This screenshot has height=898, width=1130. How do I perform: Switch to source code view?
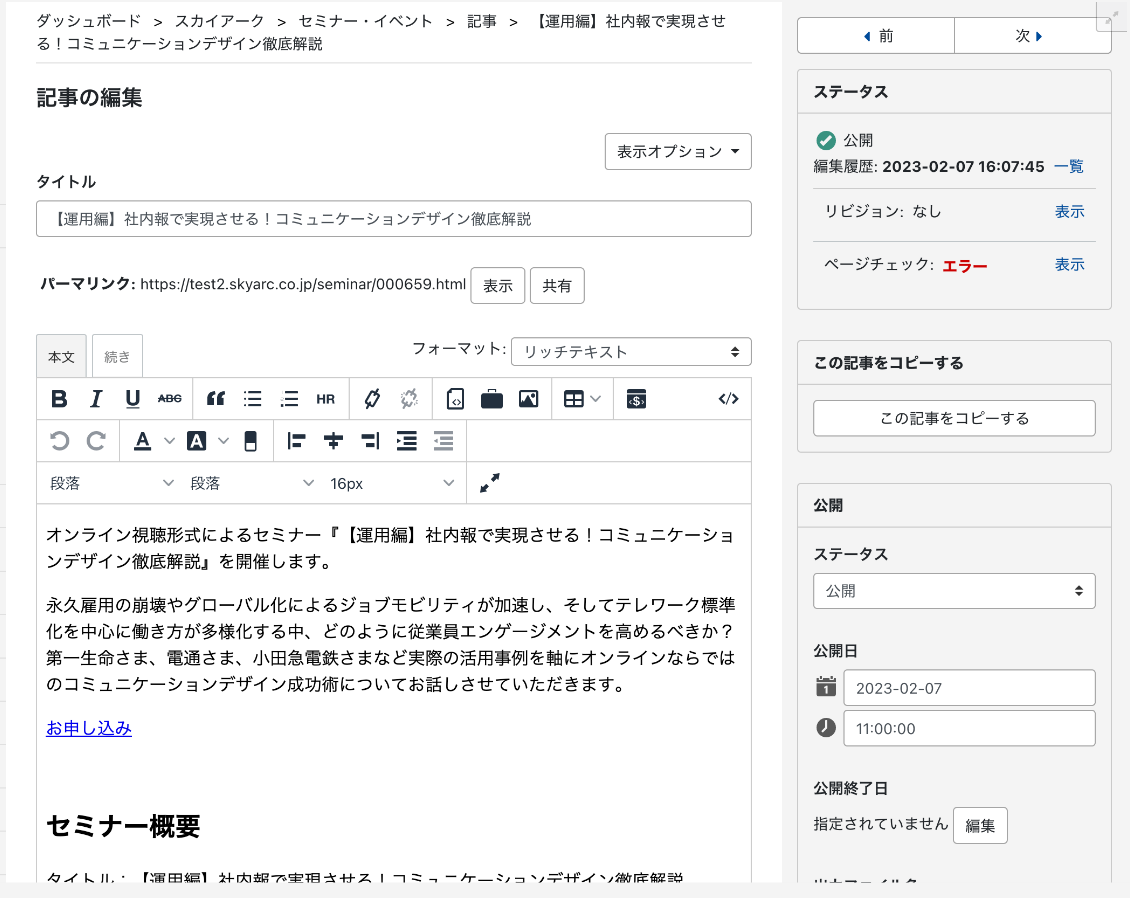pos(728,399)
